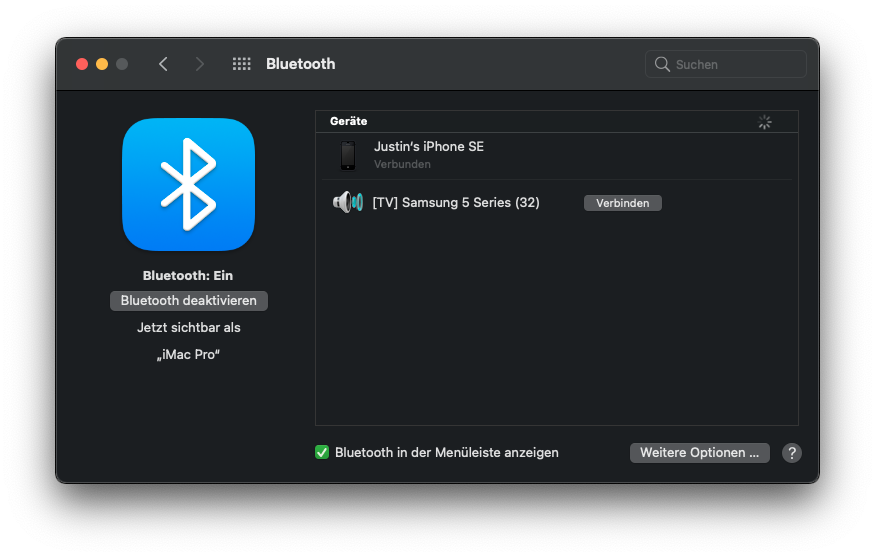Screen dimensions: 875x557
Task: Click the scanning spinner in Geräte header
Action: click(765, 122)
